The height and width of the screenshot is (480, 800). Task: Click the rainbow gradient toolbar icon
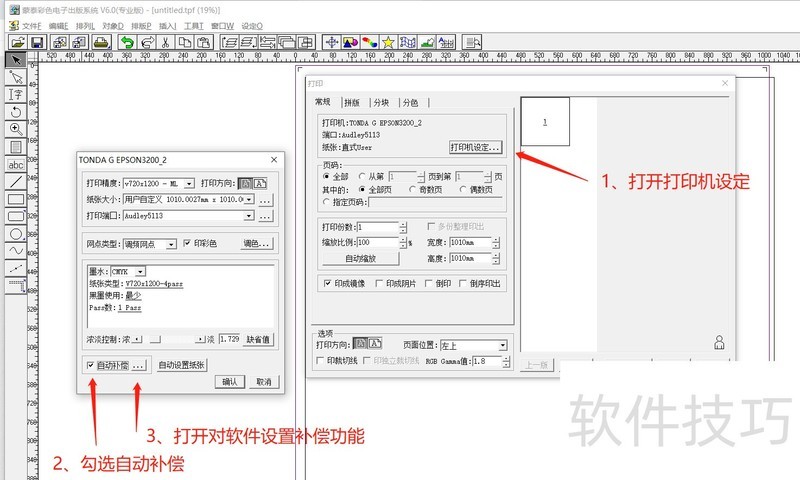tap(369, 42)
